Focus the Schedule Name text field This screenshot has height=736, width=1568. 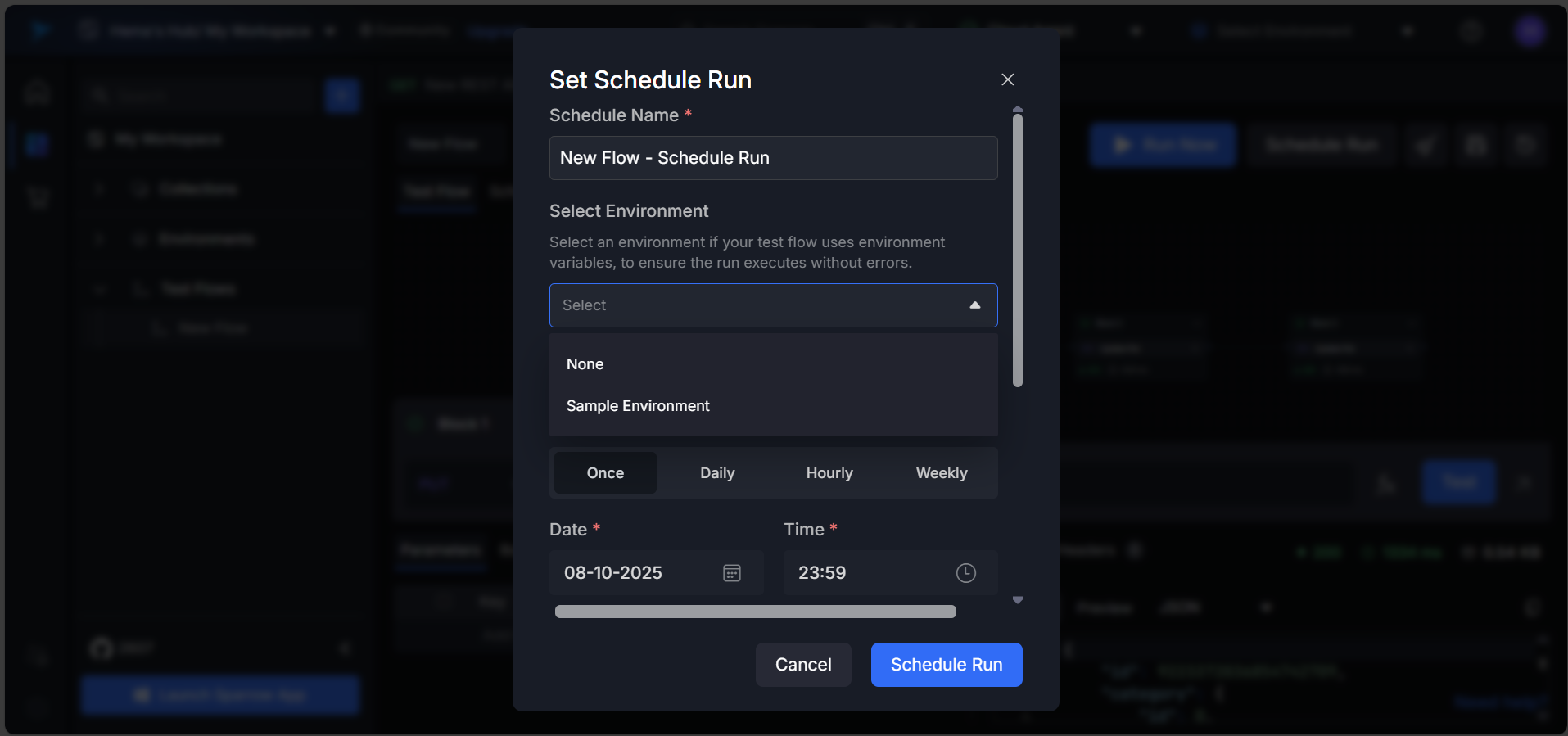(x=773, y=158)
